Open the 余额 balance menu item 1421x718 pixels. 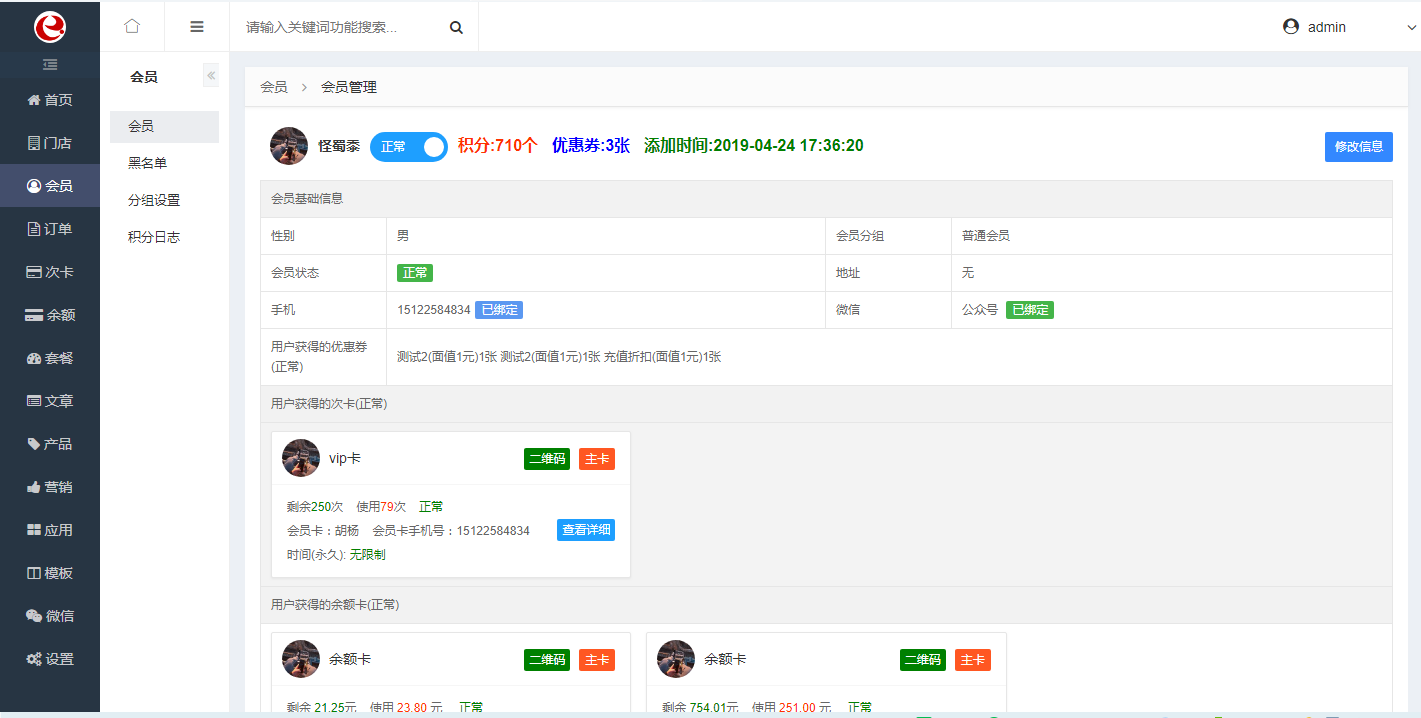(x=50, y=315)
